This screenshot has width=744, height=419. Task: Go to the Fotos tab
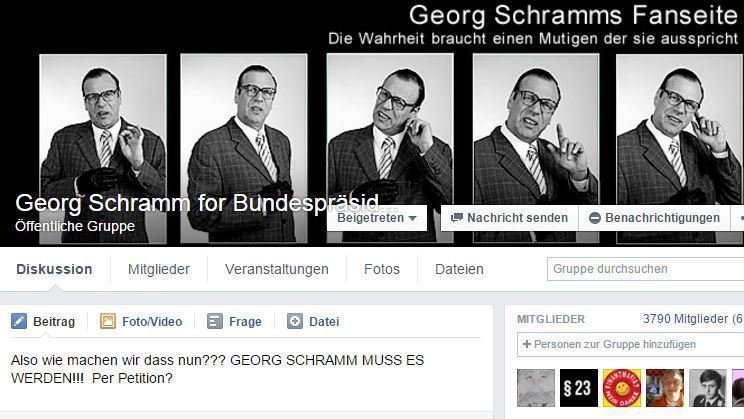[x=382, y=269]
